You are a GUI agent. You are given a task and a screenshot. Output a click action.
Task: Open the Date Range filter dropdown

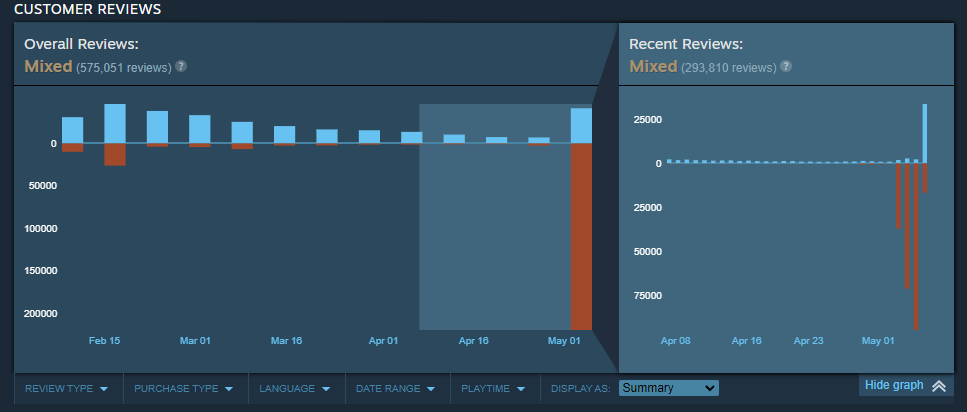397,388
